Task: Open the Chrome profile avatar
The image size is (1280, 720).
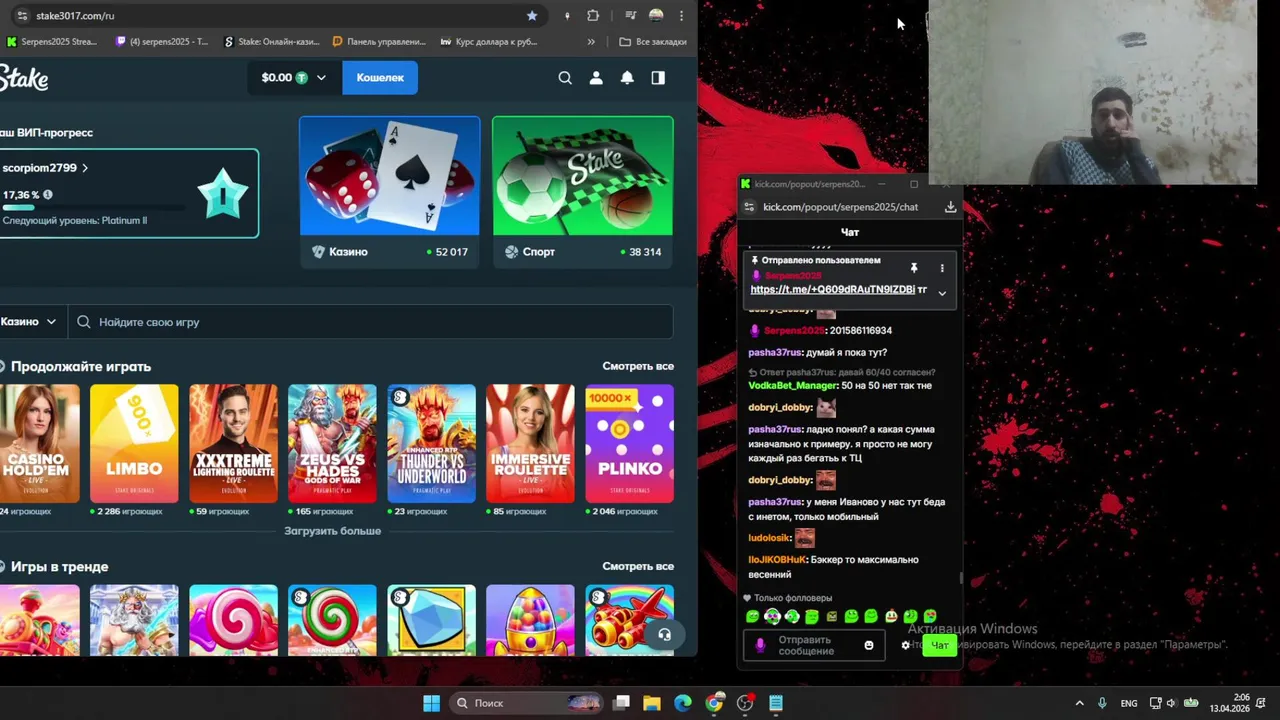Action: [x=656, y=16]
